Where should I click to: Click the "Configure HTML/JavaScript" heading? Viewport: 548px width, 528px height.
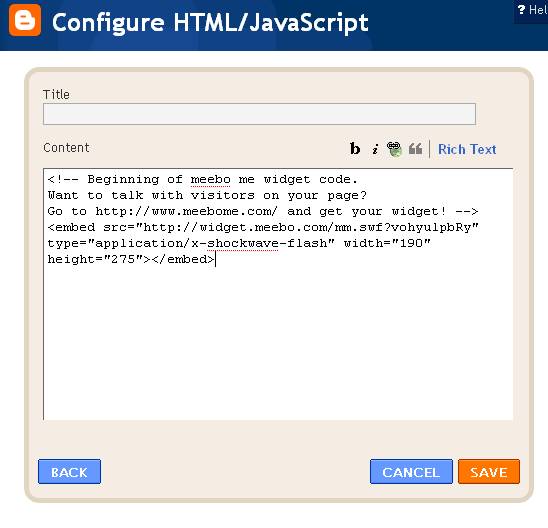pos(210,23)
